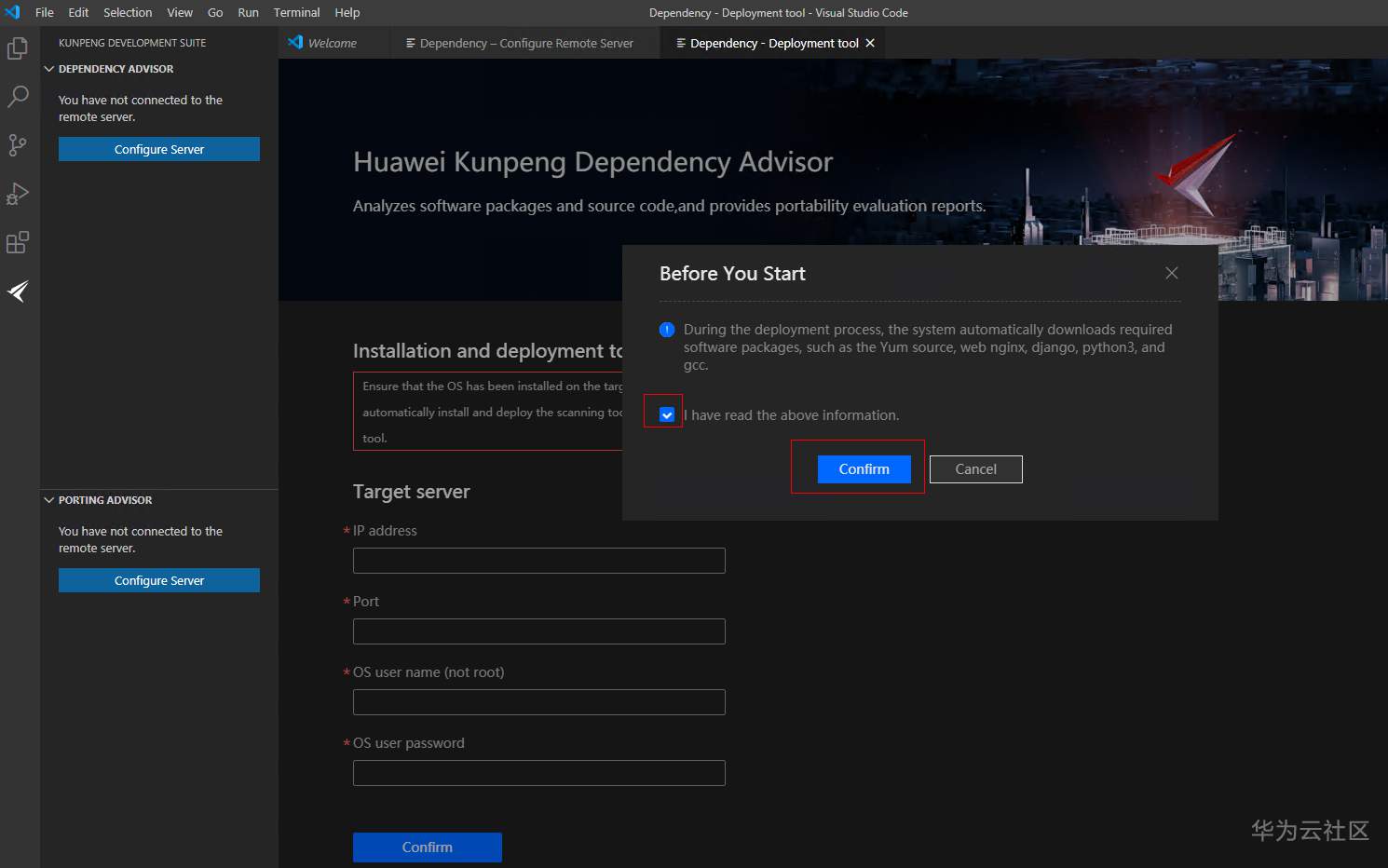Click the Confirm button below the form
Image resolution: width=1388 pixels, height=868 pixels.
[x=428, y=848]
